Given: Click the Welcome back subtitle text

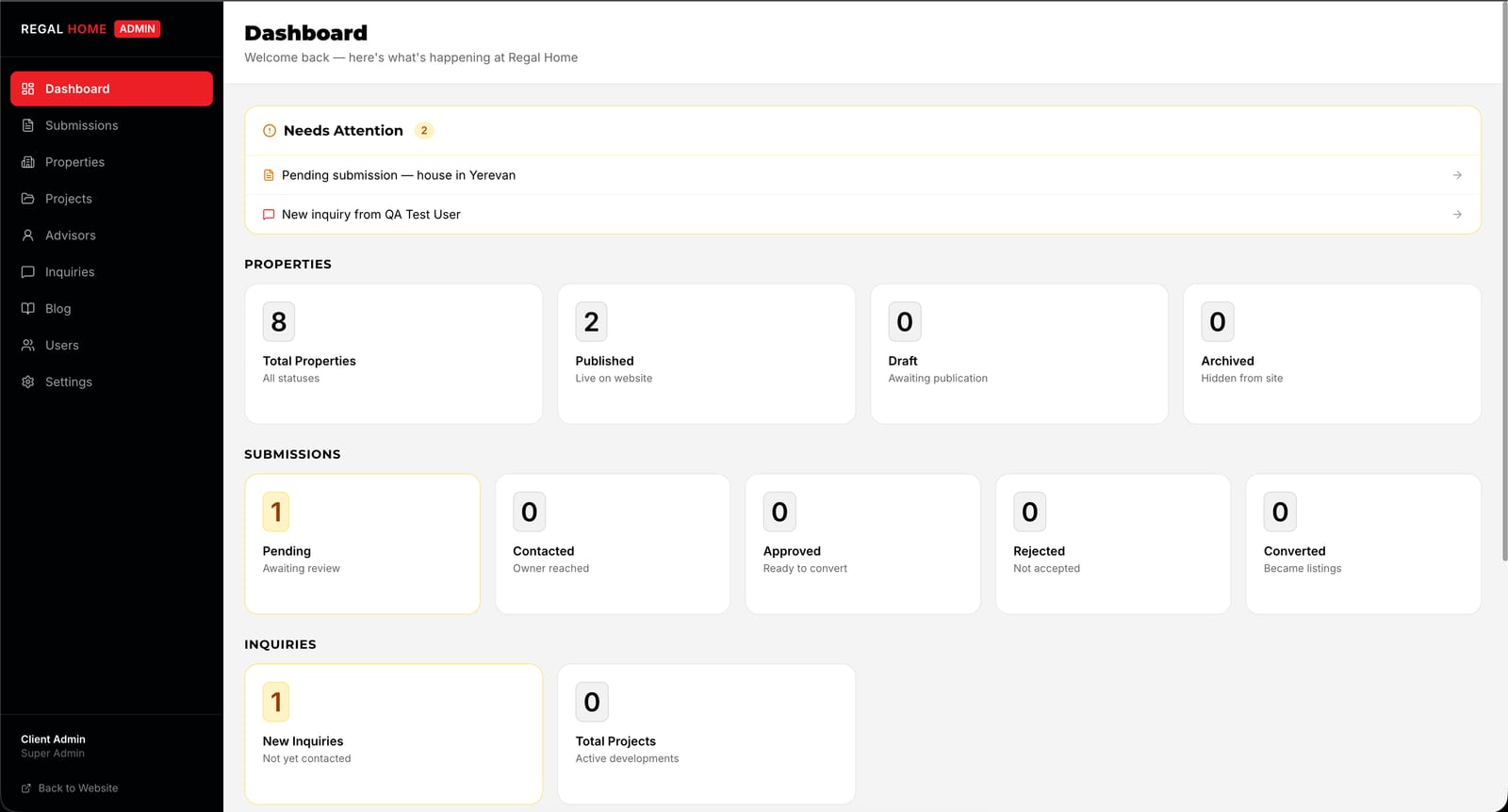Looking at the screenshot, I should tap(411, 57).
